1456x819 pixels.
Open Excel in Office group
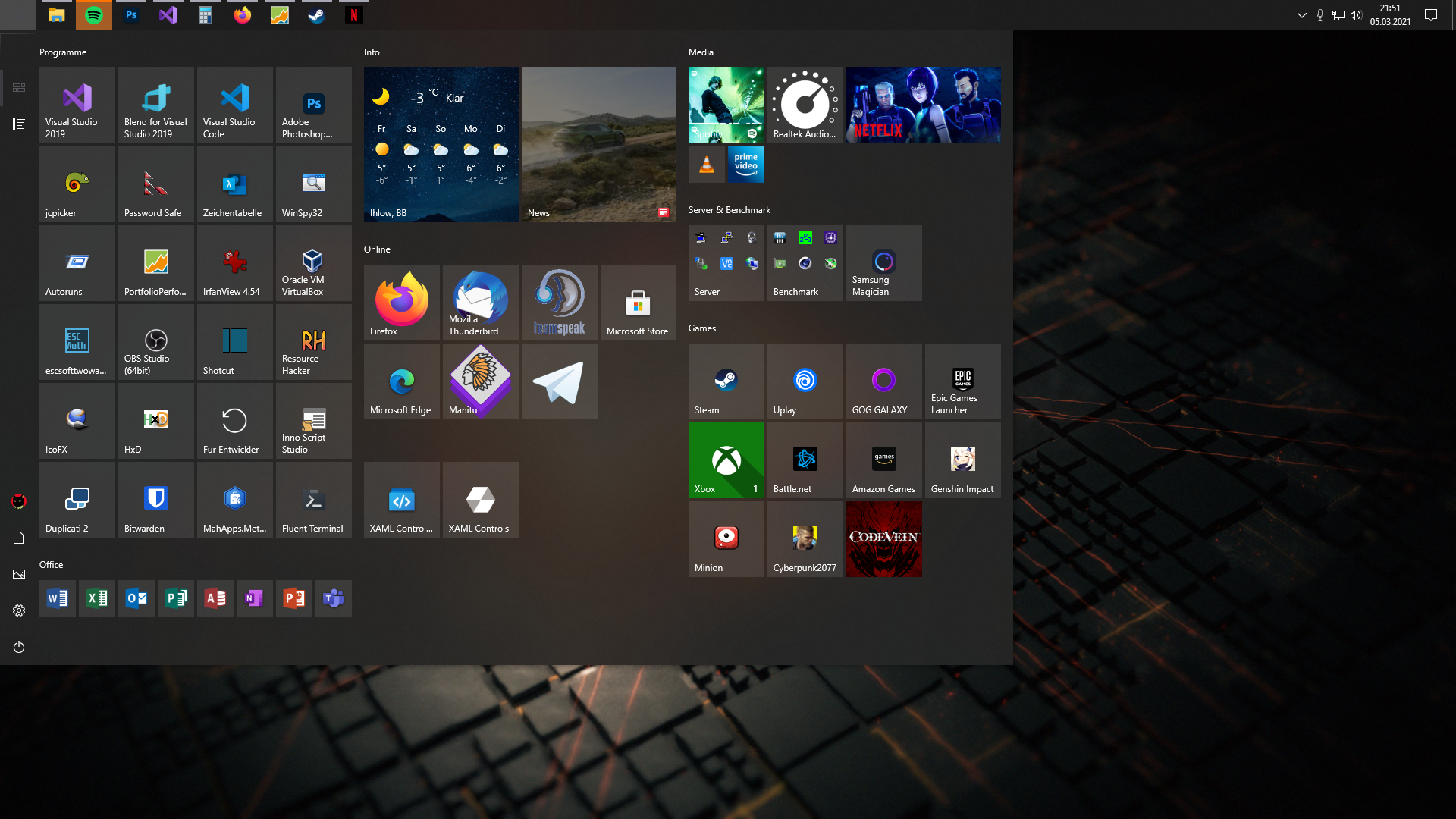[x=97, y=598]
